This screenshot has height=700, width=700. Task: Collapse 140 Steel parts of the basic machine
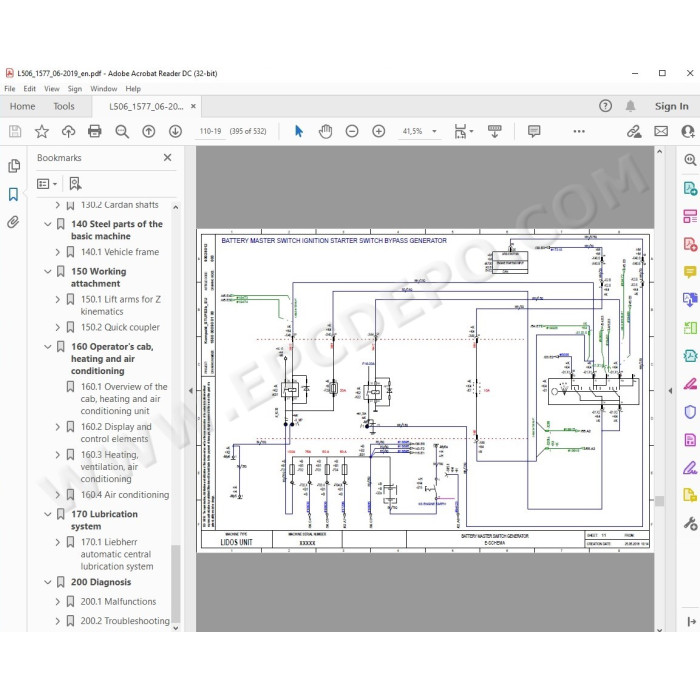click(x=48, y=224)
